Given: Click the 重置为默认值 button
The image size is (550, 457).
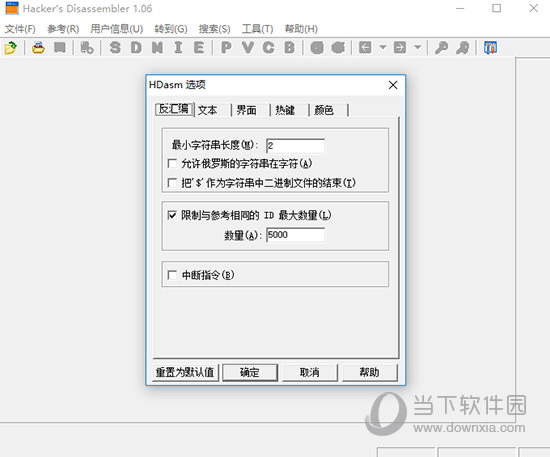Looking at the screenshot, I should [x=185, y=372].
